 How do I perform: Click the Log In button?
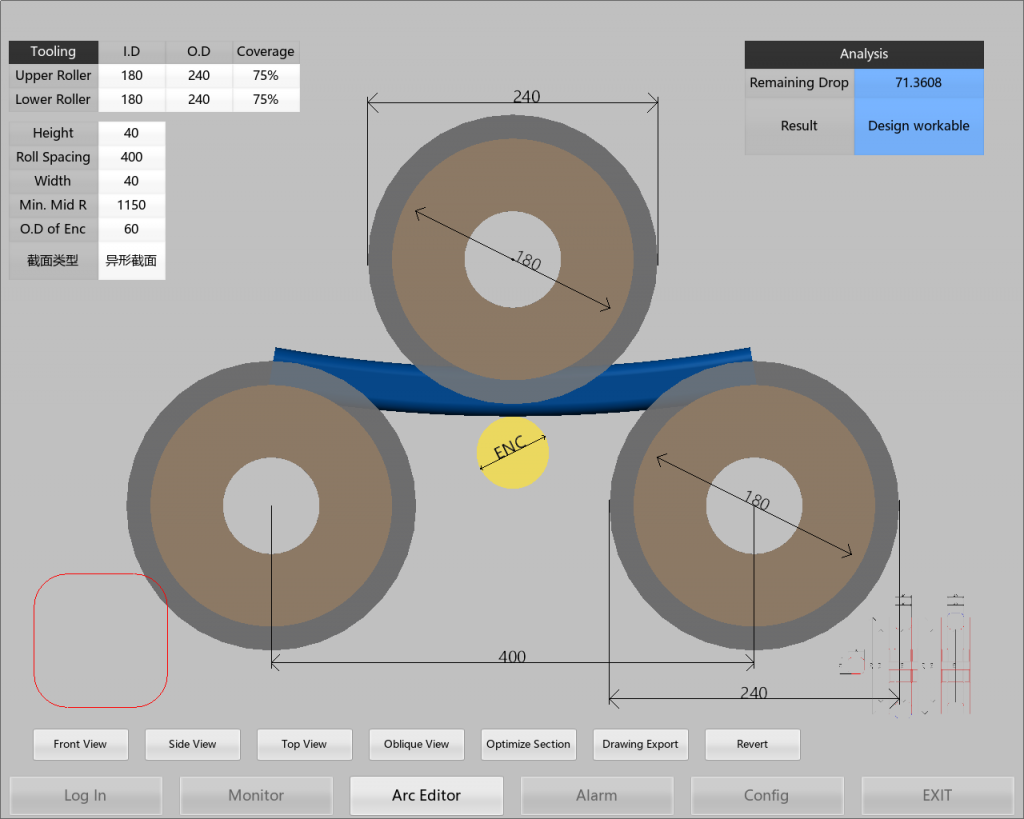pos(85,796)
